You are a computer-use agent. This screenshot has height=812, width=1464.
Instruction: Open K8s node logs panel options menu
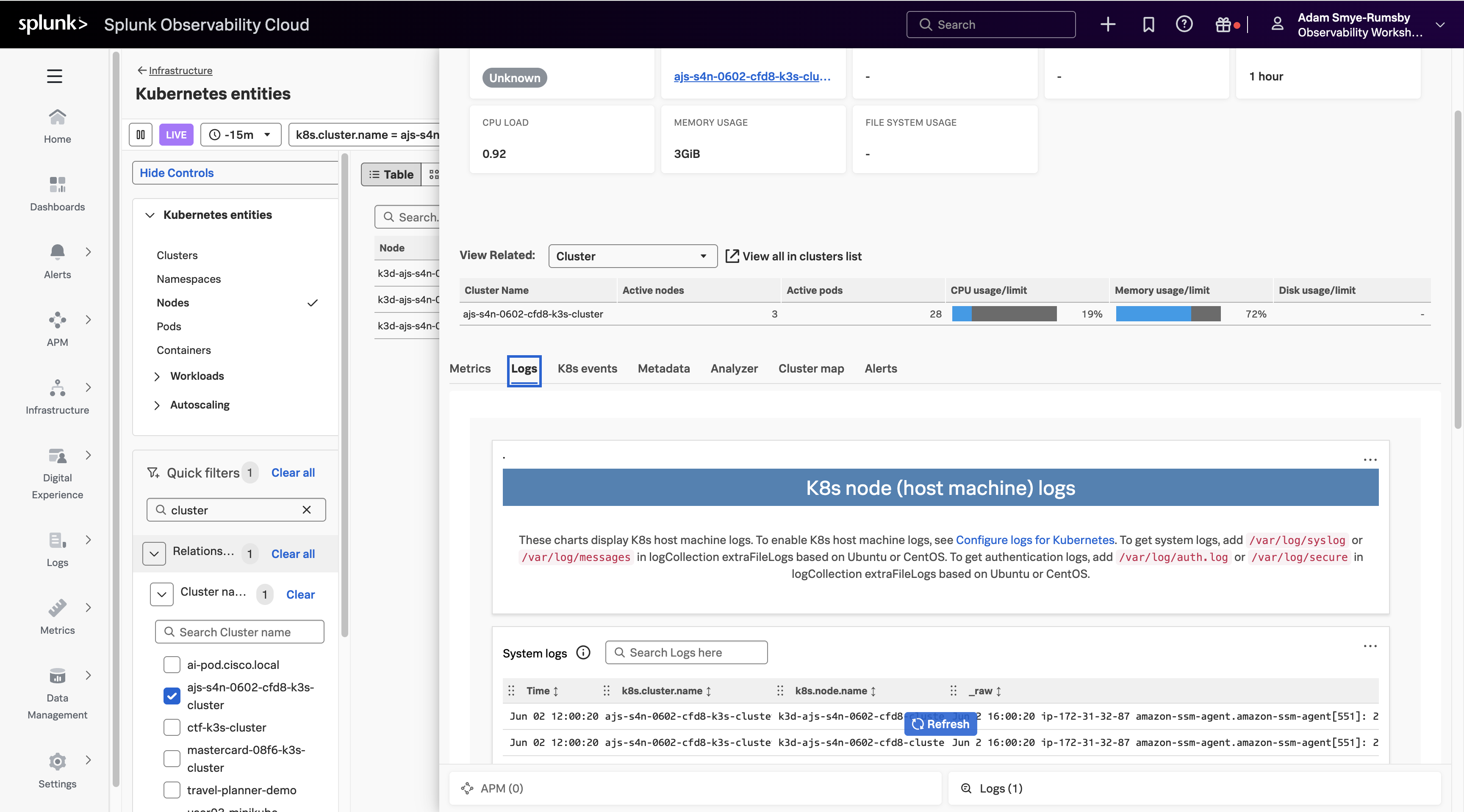click(x=1370, y=459)
